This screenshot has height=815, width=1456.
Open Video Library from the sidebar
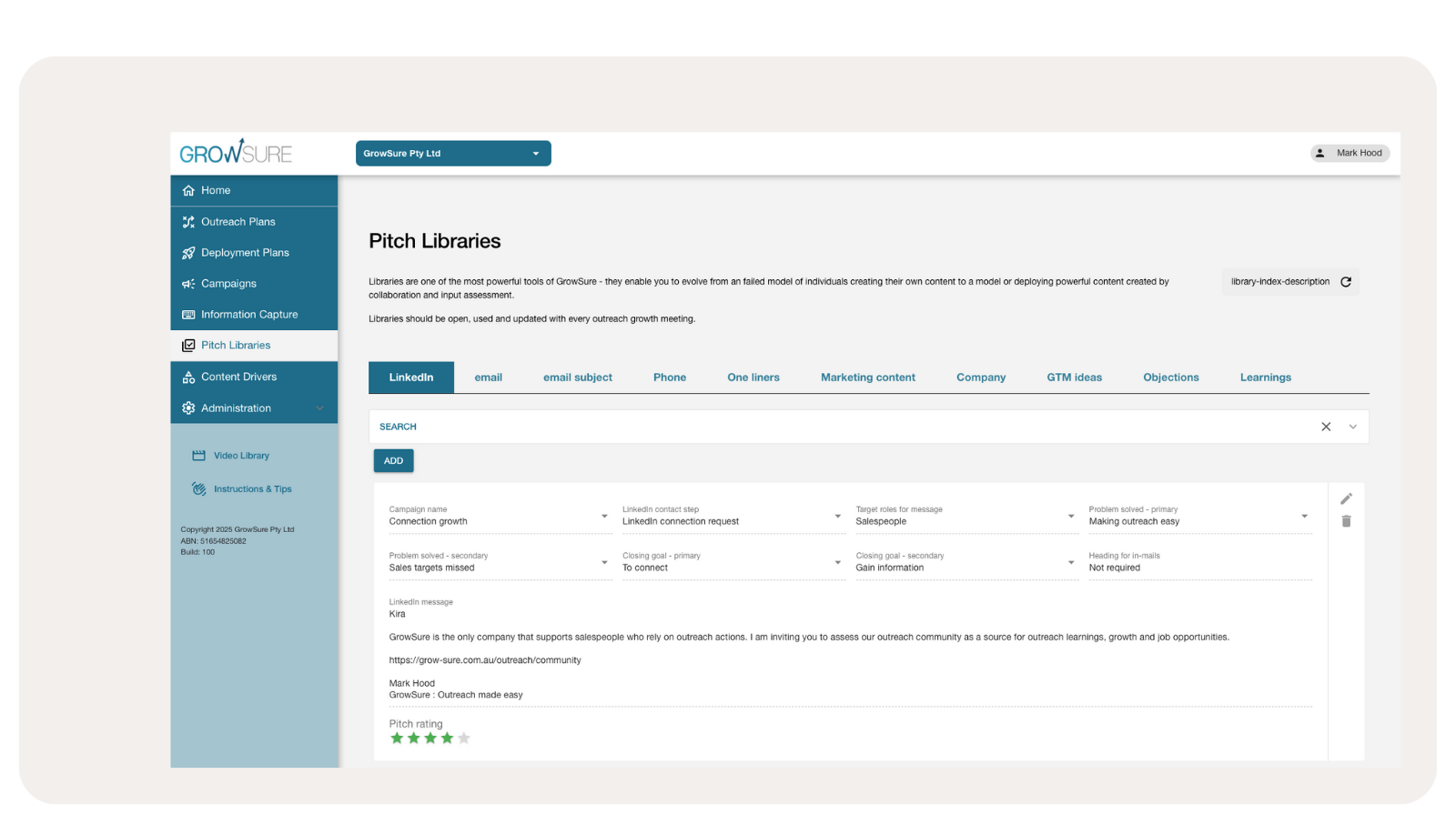click(240, 456)
